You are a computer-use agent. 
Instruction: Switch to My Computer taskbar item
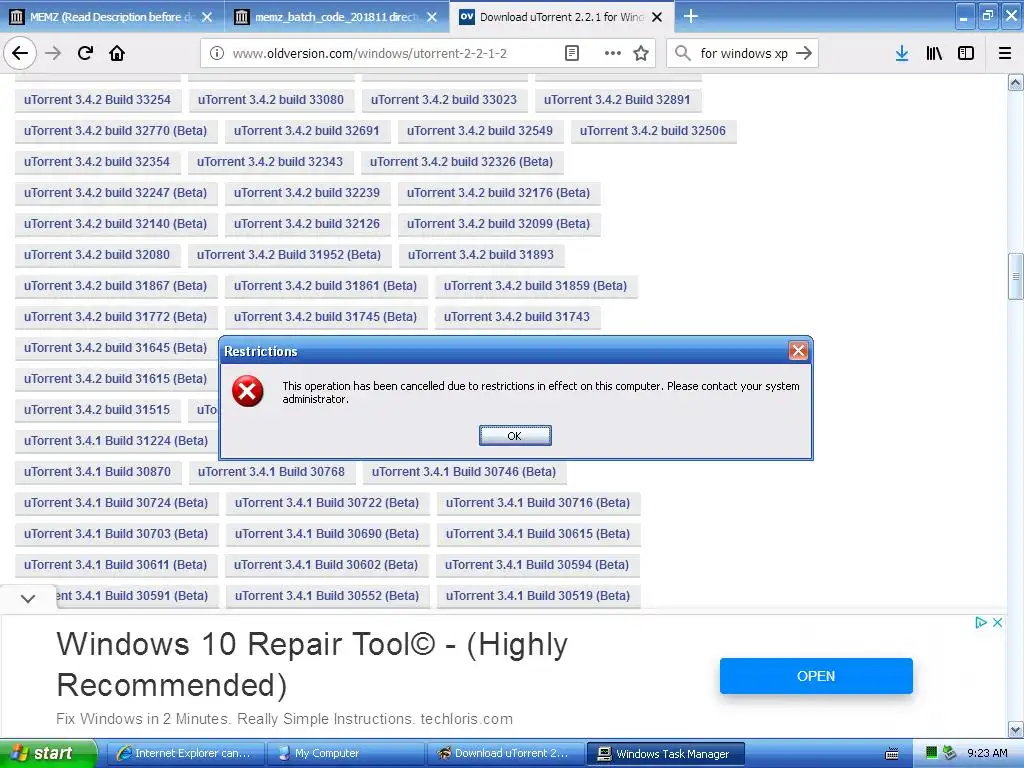(346, 754)
